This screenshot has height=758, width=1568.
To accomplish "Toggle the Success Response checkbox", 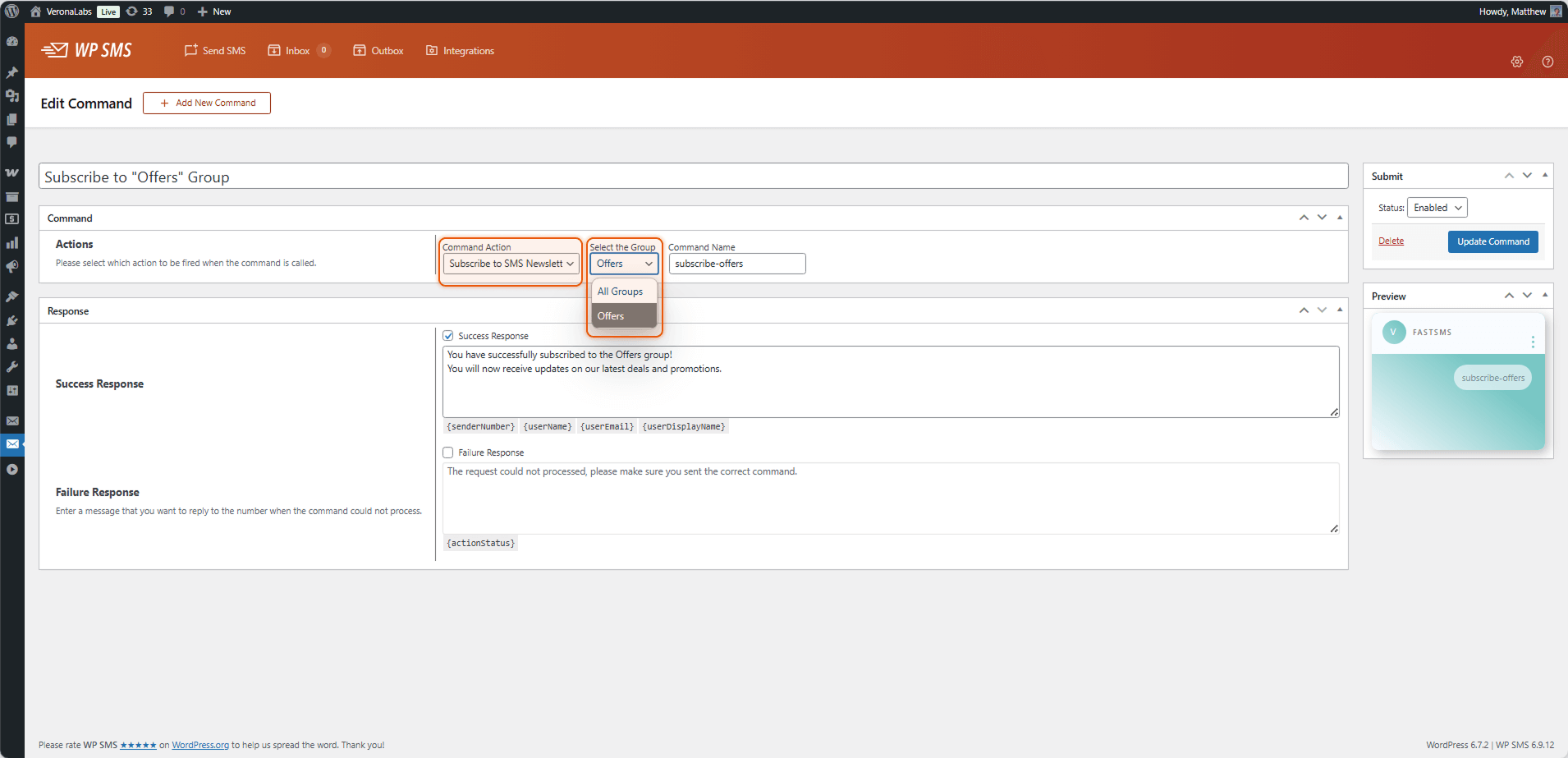I will (x=448, y=336).
